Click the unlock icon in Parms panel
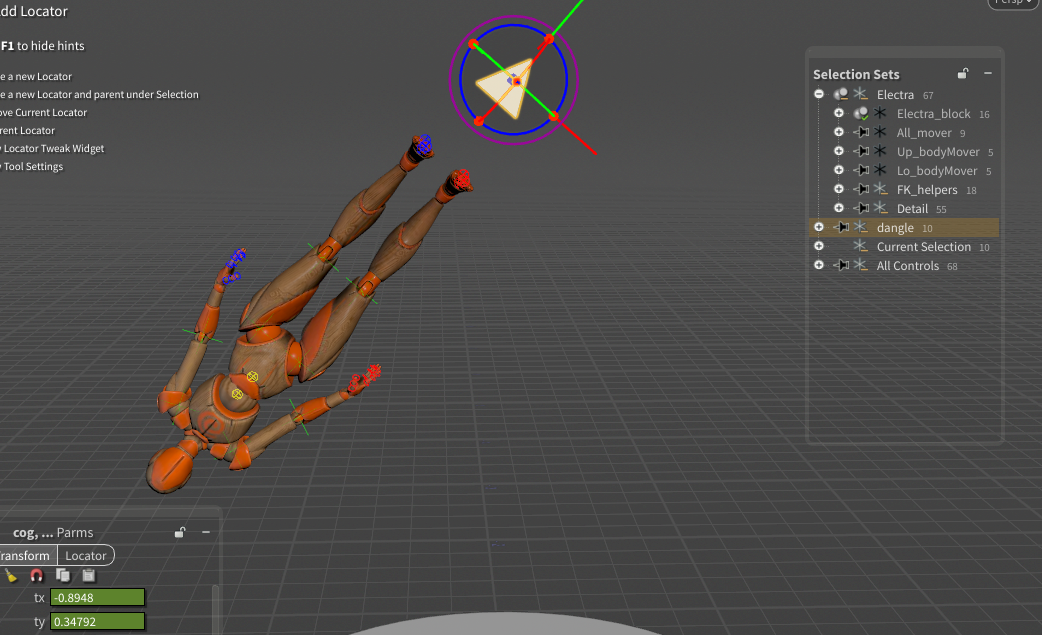 [180, 532]
